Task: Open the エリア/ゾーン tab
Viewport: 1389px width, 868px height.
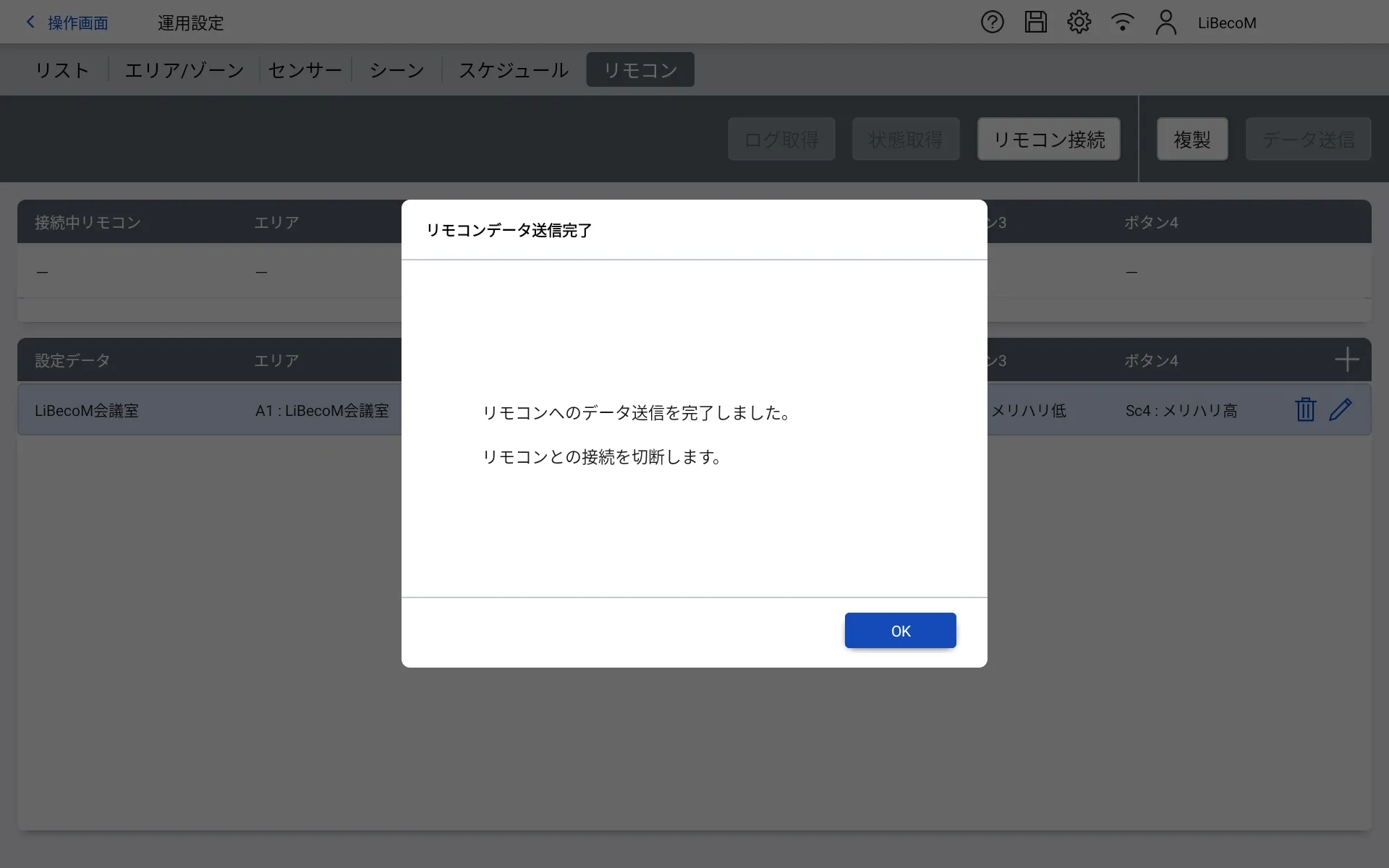Action: [184, 70]
